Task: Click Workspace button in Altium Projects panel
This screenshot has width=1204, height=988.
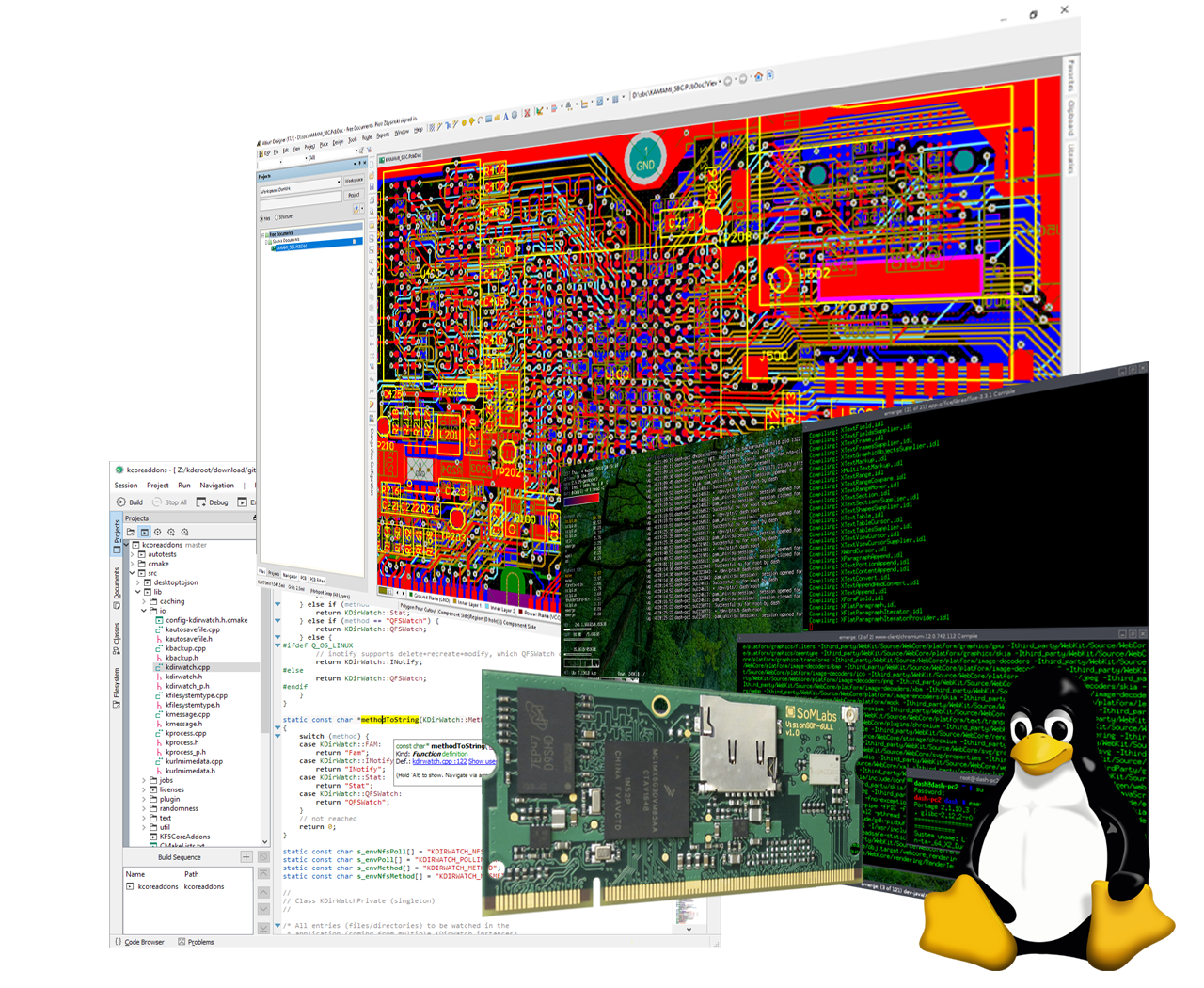Action: tap(354, 180)
